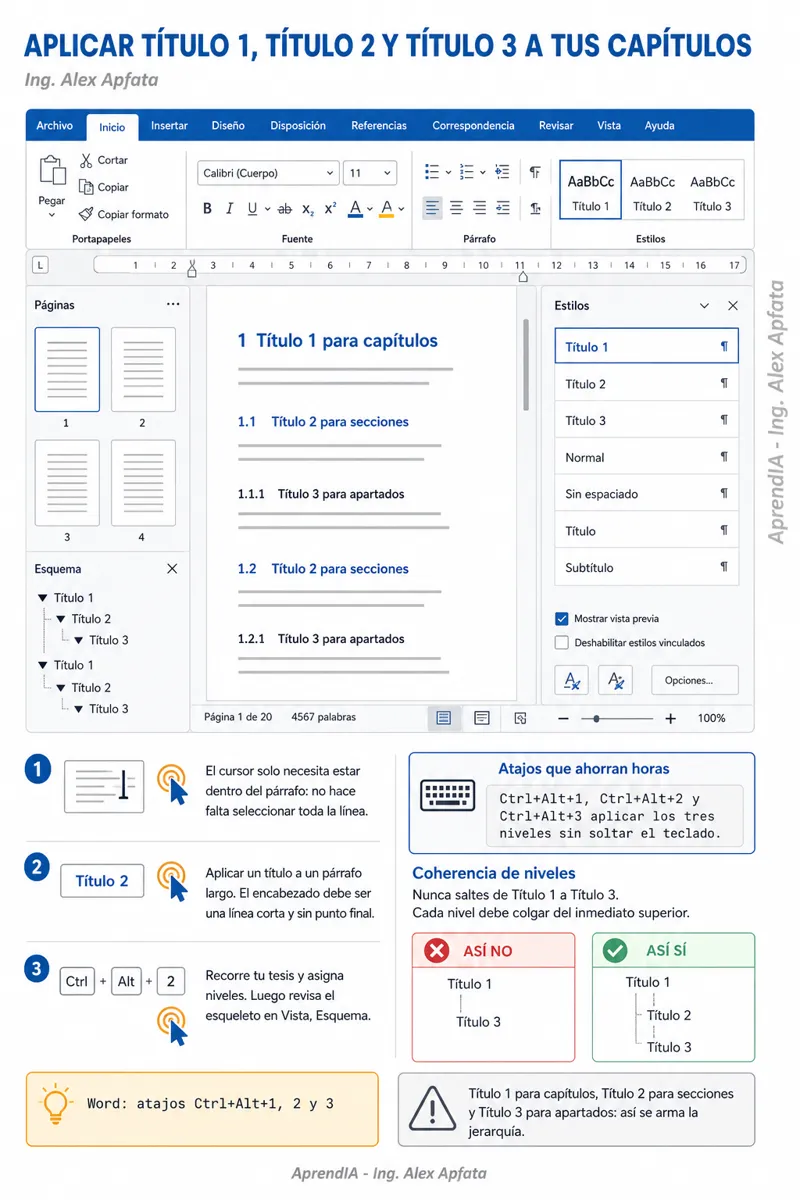Show paragraph marks with pilcrow icon

click(x=535, y=172)
